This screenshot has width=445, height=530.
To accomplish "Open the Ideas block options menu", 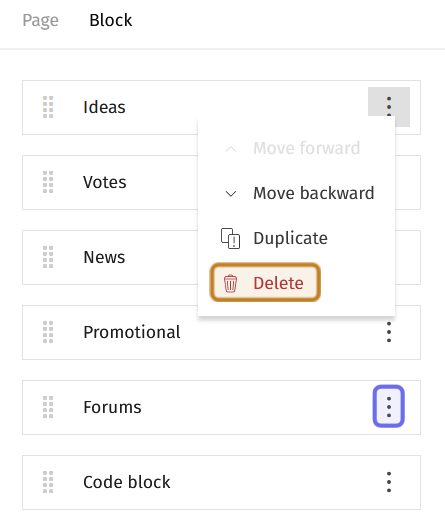I will 389,107.
